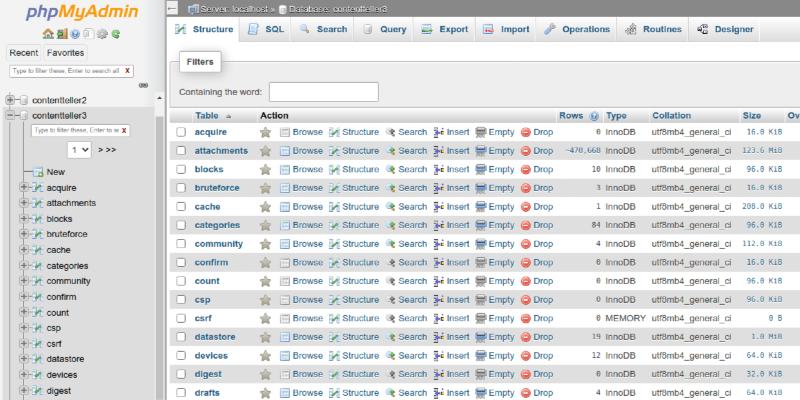This screenshot has width=800, height=400.
Task: Open the Export tab
Action: [x=444, y=30]
